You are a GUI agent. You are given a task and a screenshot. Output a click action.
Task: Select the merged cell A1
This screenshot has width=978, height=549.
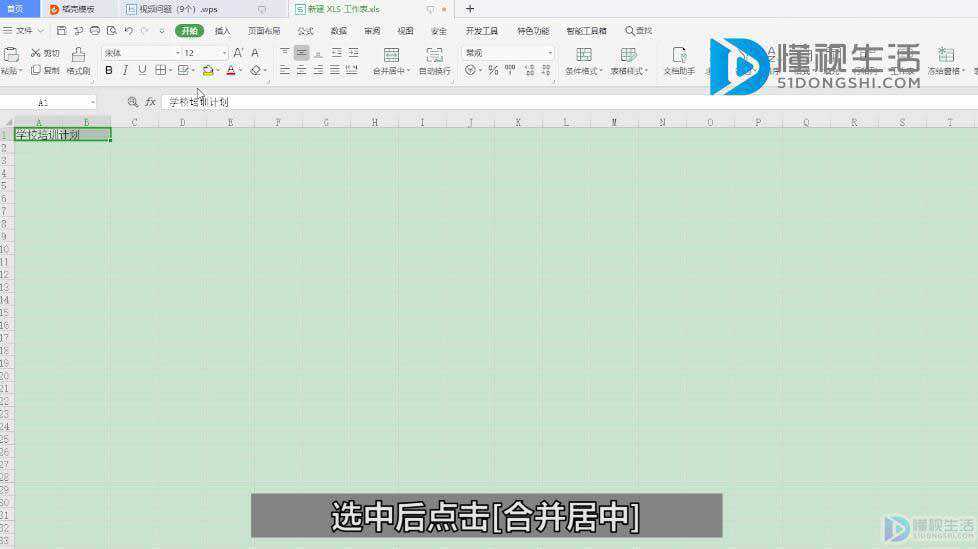(62, 134)
